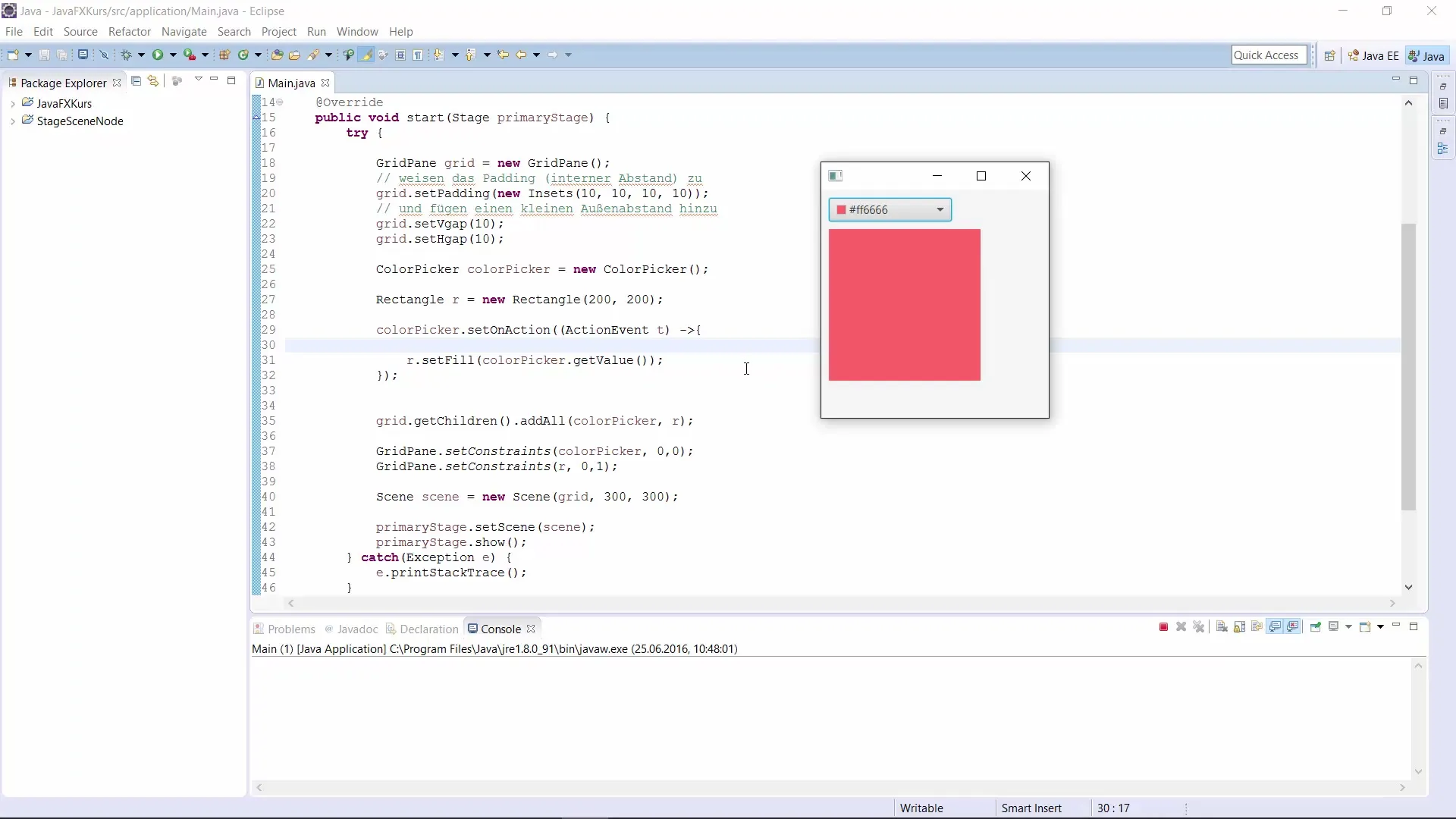Open the External Tools dropdown arrow
1456x819 pixels.
click(205, 55)
